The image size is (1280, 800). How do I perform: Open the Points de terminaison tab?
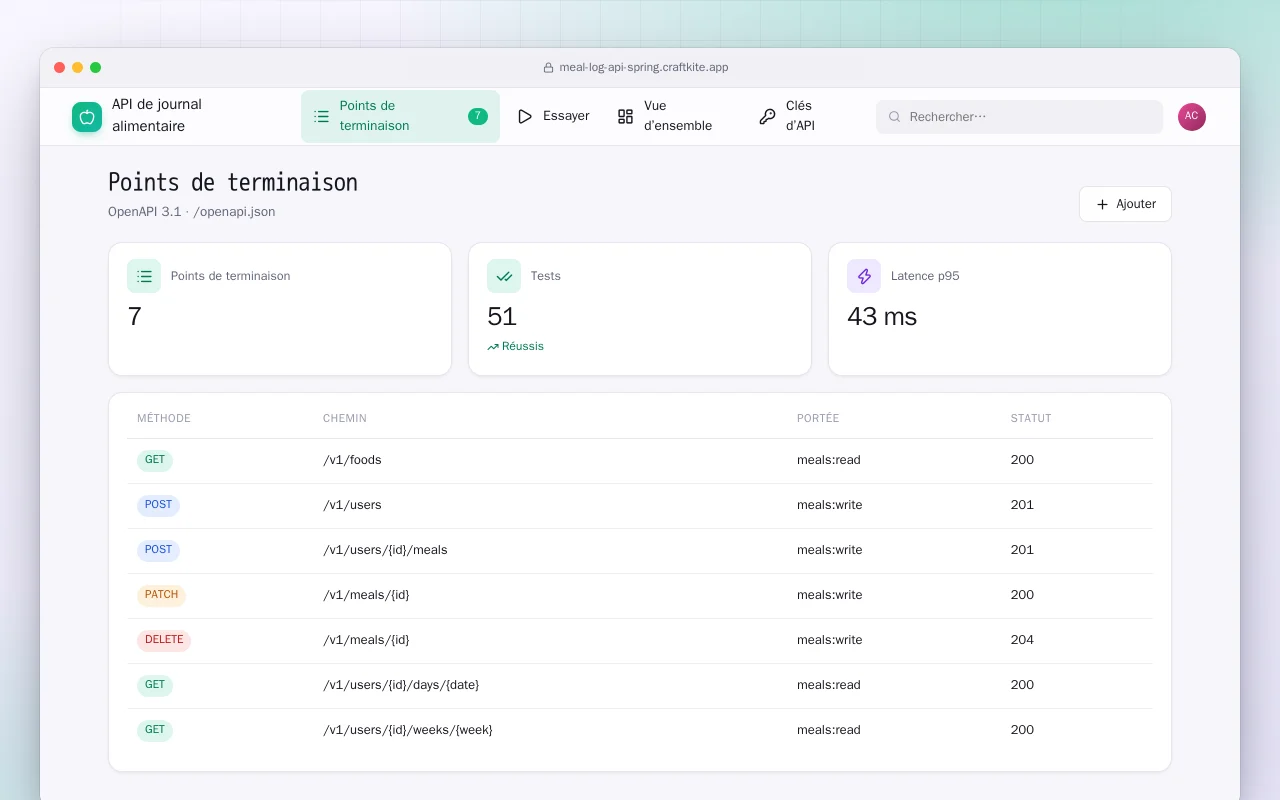tap(400, 117)
